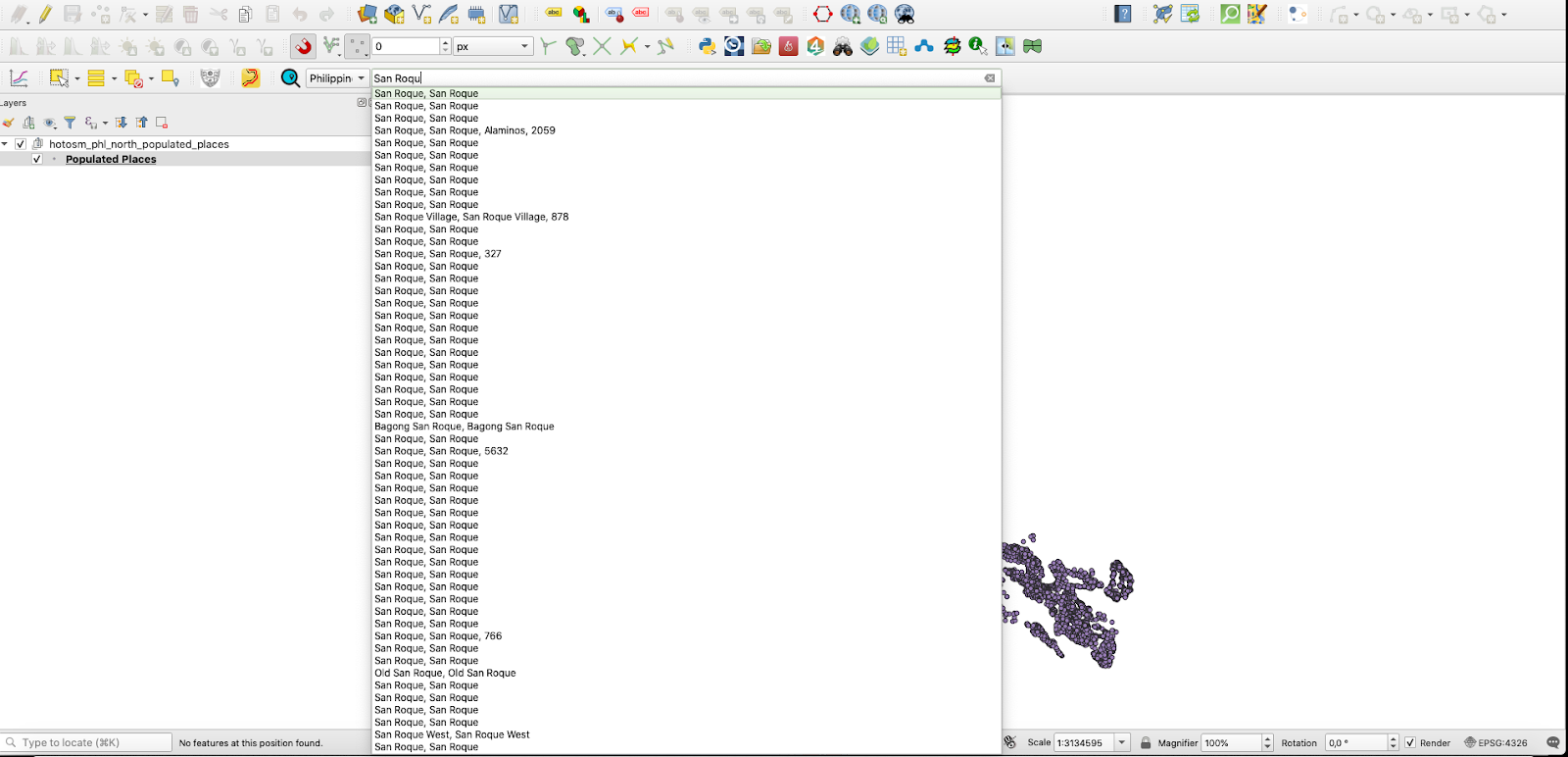The image size is (1568, 757).
Task: Choose 'Bagong San Roque' from search results
Action: (464, 427)
